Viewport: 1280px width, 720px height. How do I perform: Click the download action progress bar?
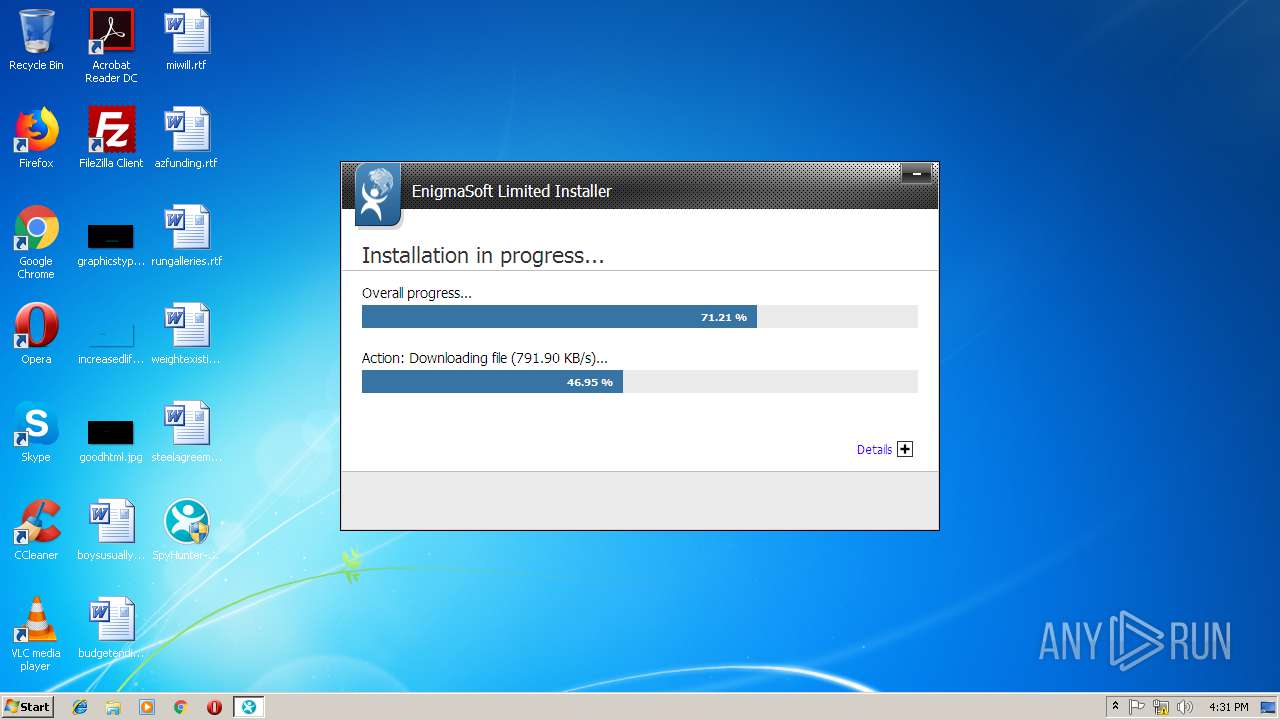click(x=639, y=382)
